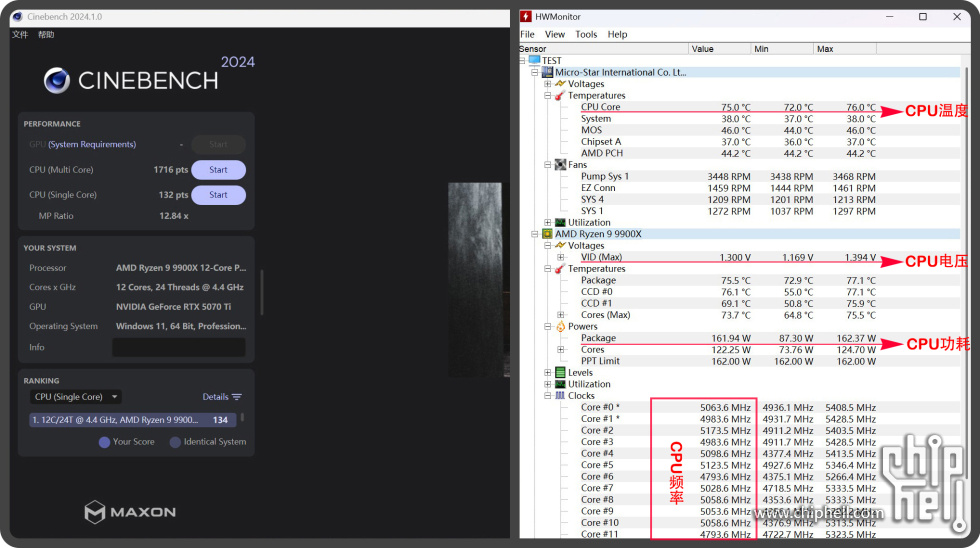Click the Powers flame icon
The image size is (980, 548).
(560, 326)
